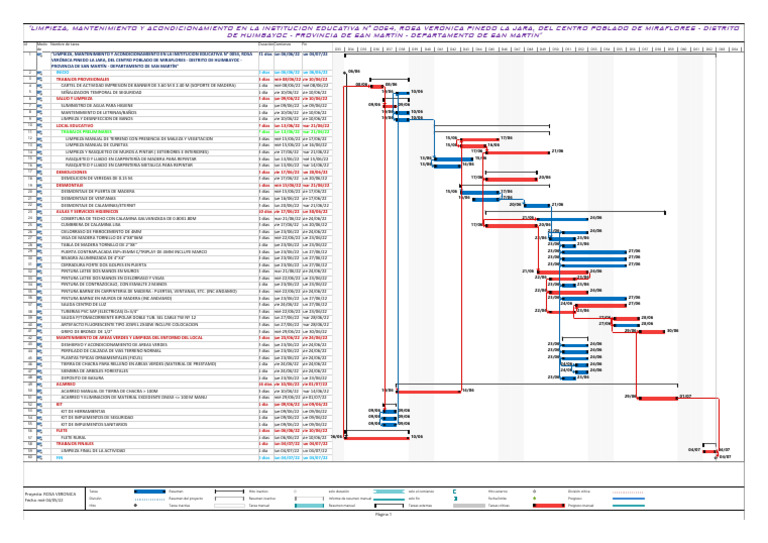
Task: Select the DEMOLICION DE VEREDAS task name
Action: pyautogui.click(x=97, y=179)
